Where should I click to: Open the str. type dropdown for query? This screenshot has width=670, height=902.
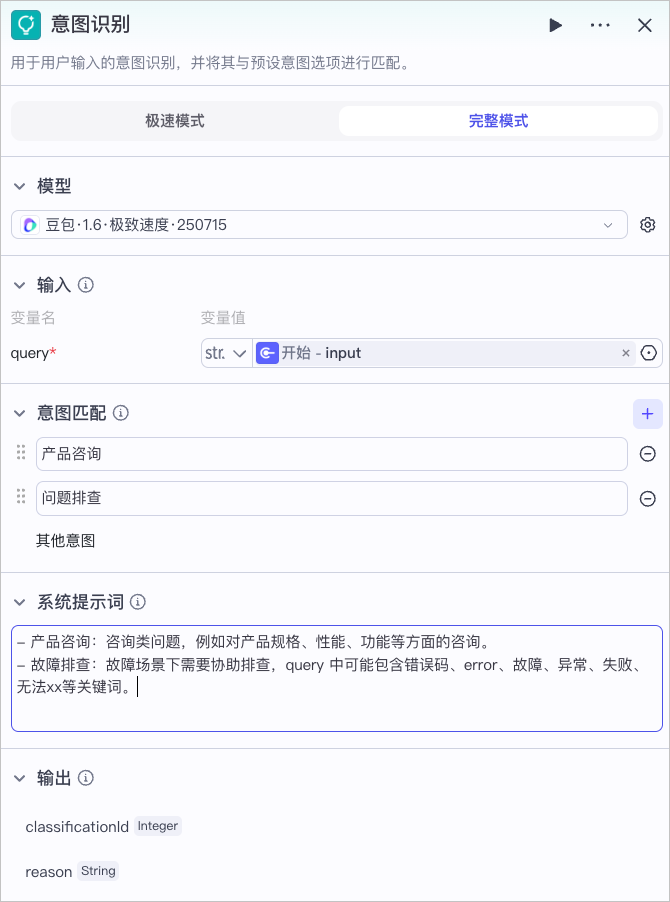[x=226, y=353]
